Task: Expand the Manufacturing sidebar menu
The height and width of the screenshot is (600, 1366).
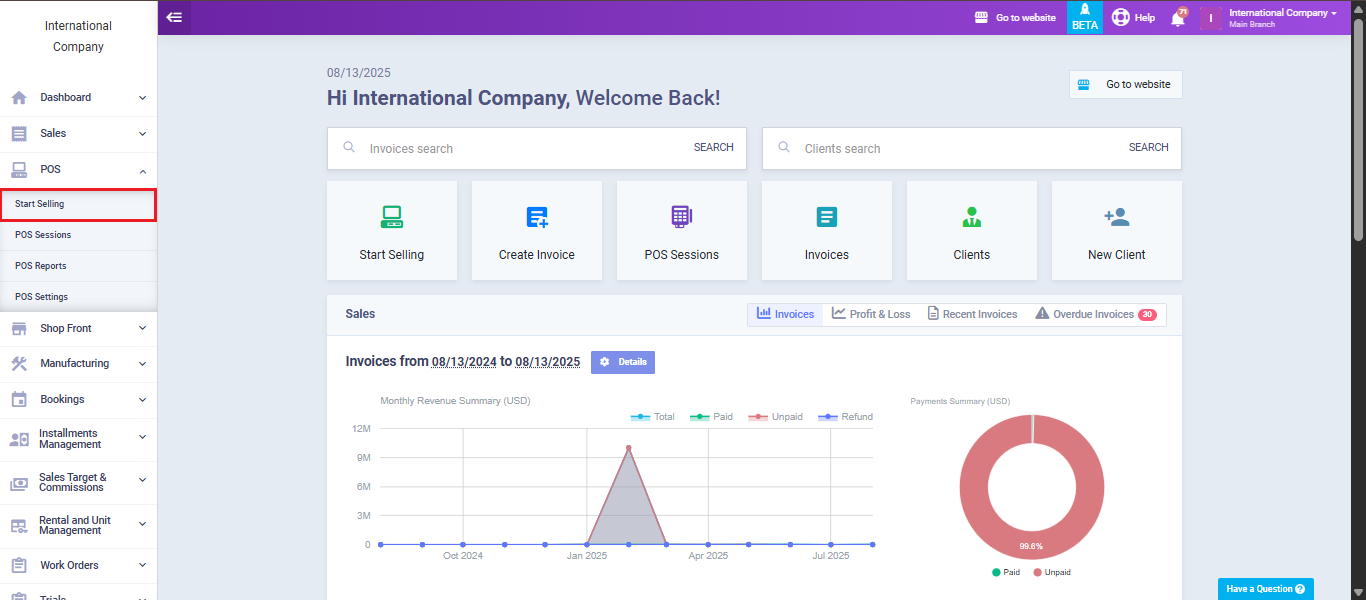Action: 78,363
